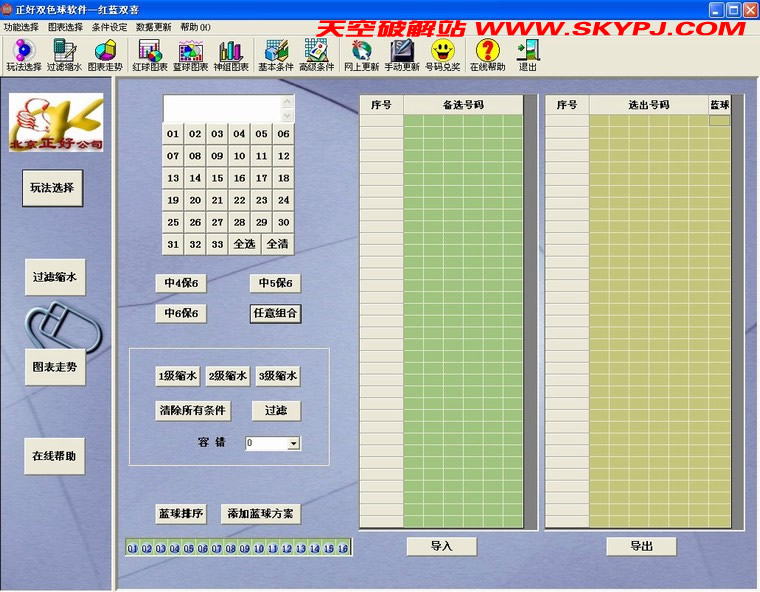Toggle blue ball 08 in bottom strip
The image size is (760, 592).
pyautogui.click(x=230, y=548)
